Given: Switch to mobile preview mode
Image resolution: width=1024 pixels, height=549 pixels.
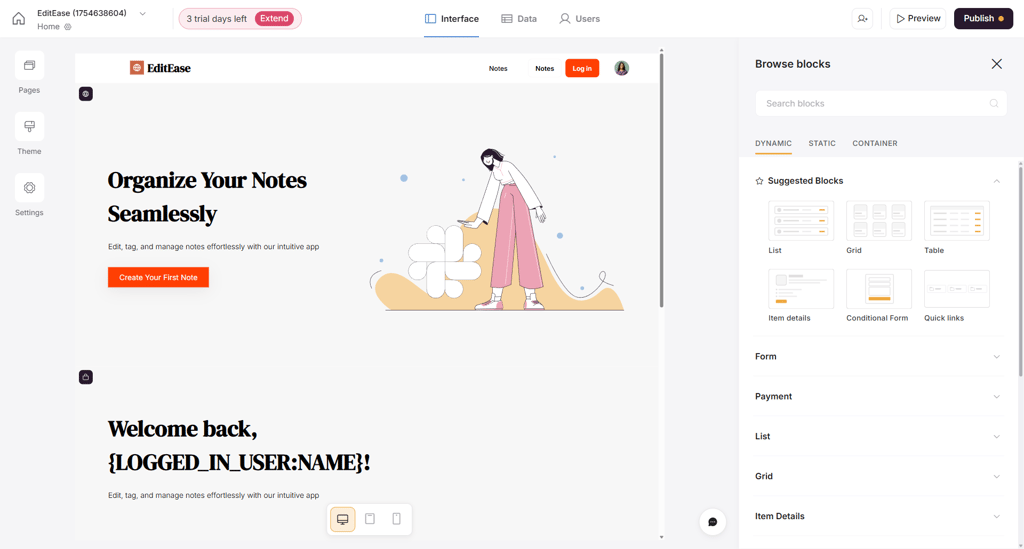Looking at the screenshot, I should coord(396,519).
